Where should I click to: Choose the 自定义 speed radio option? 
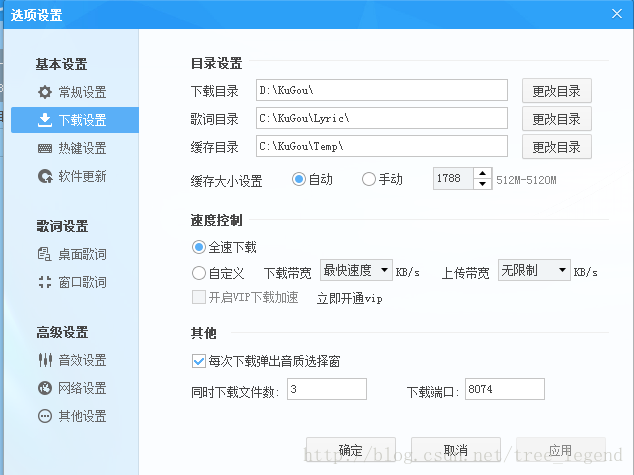click(199, 273)
